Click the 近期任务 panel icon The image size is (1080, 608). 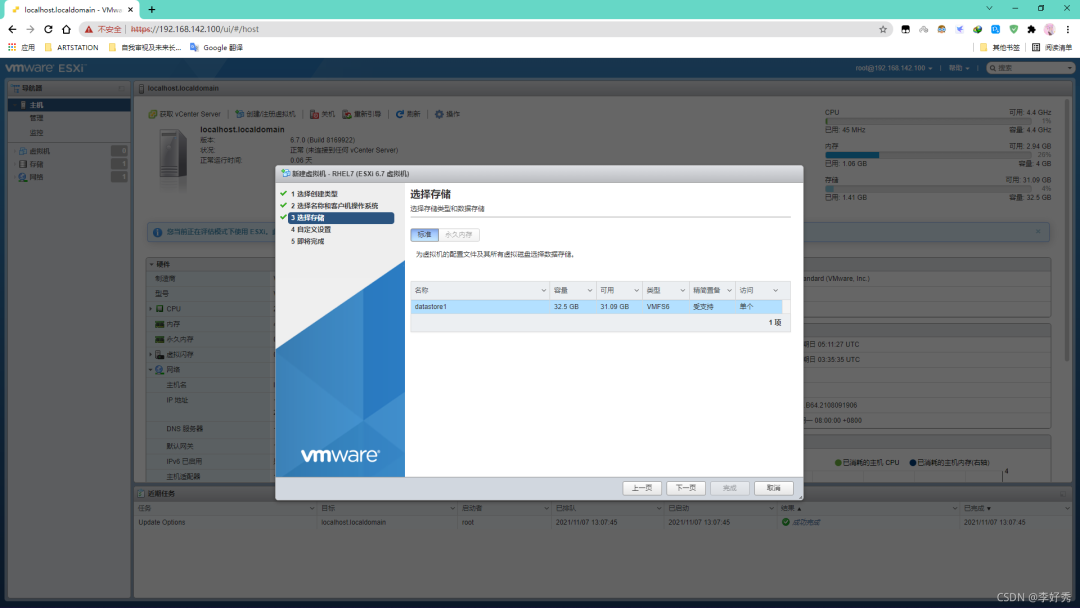141,494
